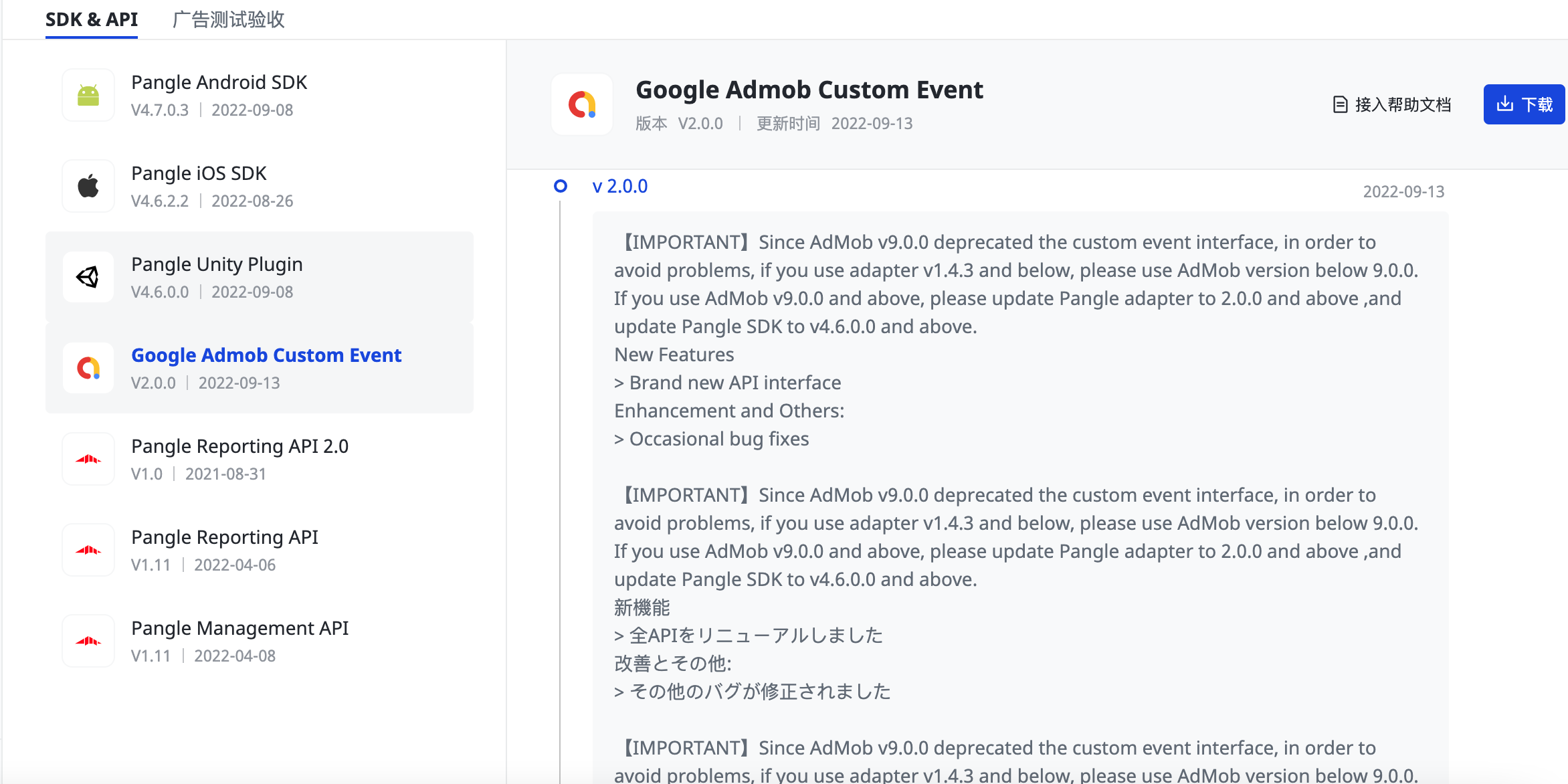1568x784 pixels.
Task: Click the Google Admob Custom Event page title
Action: click(x=809, y=90)
